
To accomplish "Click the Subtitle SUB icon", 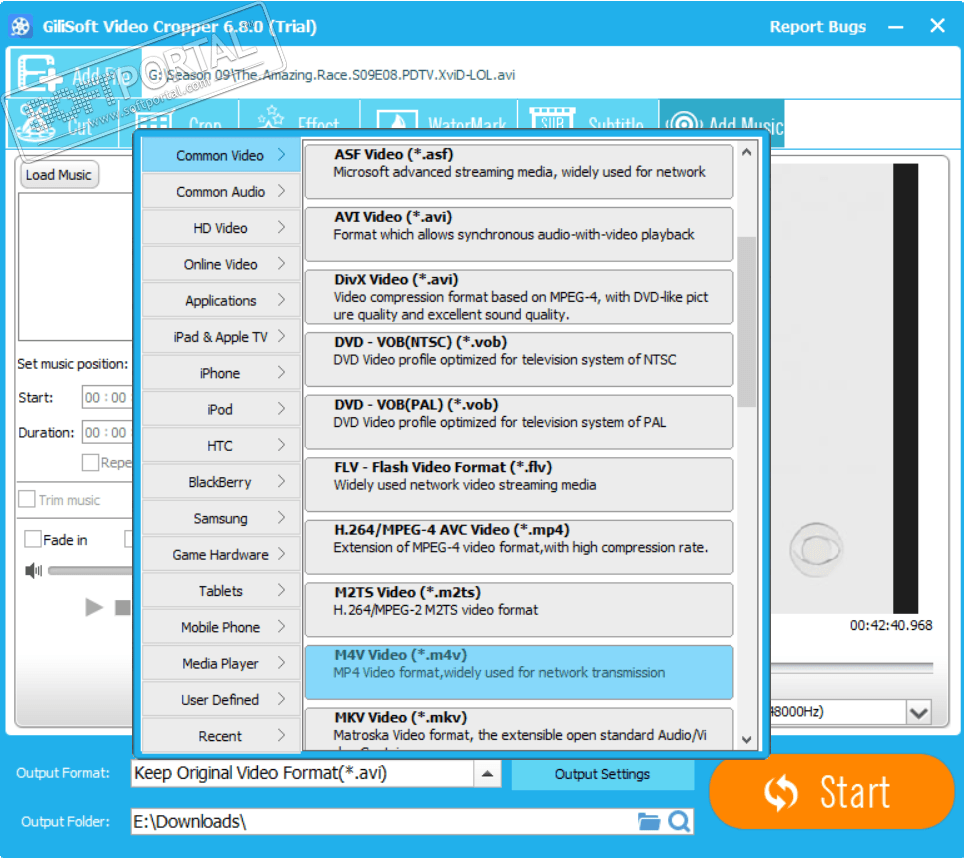I will click(x=552, y=119).
